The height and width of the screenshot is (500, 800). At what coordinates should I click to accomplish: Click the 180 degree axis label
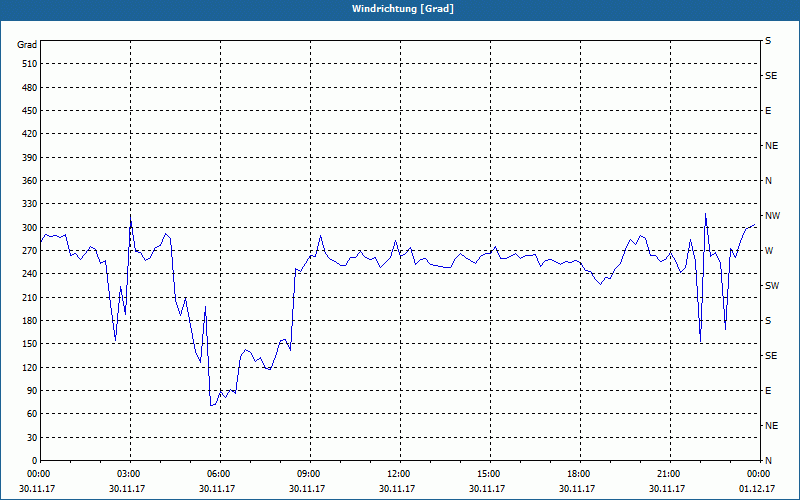tap(30, 320)
